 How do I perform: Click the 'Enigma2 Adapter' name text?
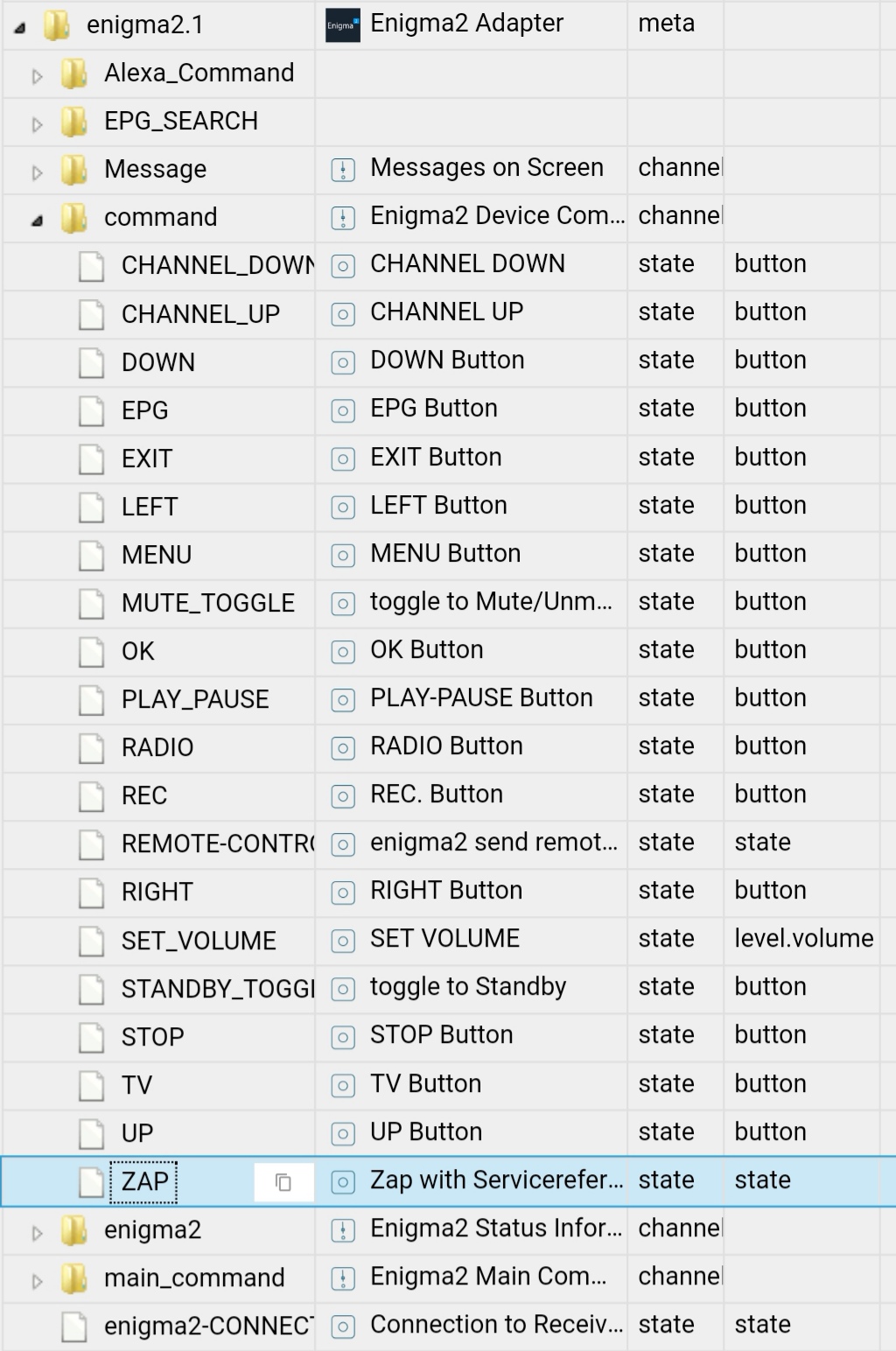click(x=467, y=24)
